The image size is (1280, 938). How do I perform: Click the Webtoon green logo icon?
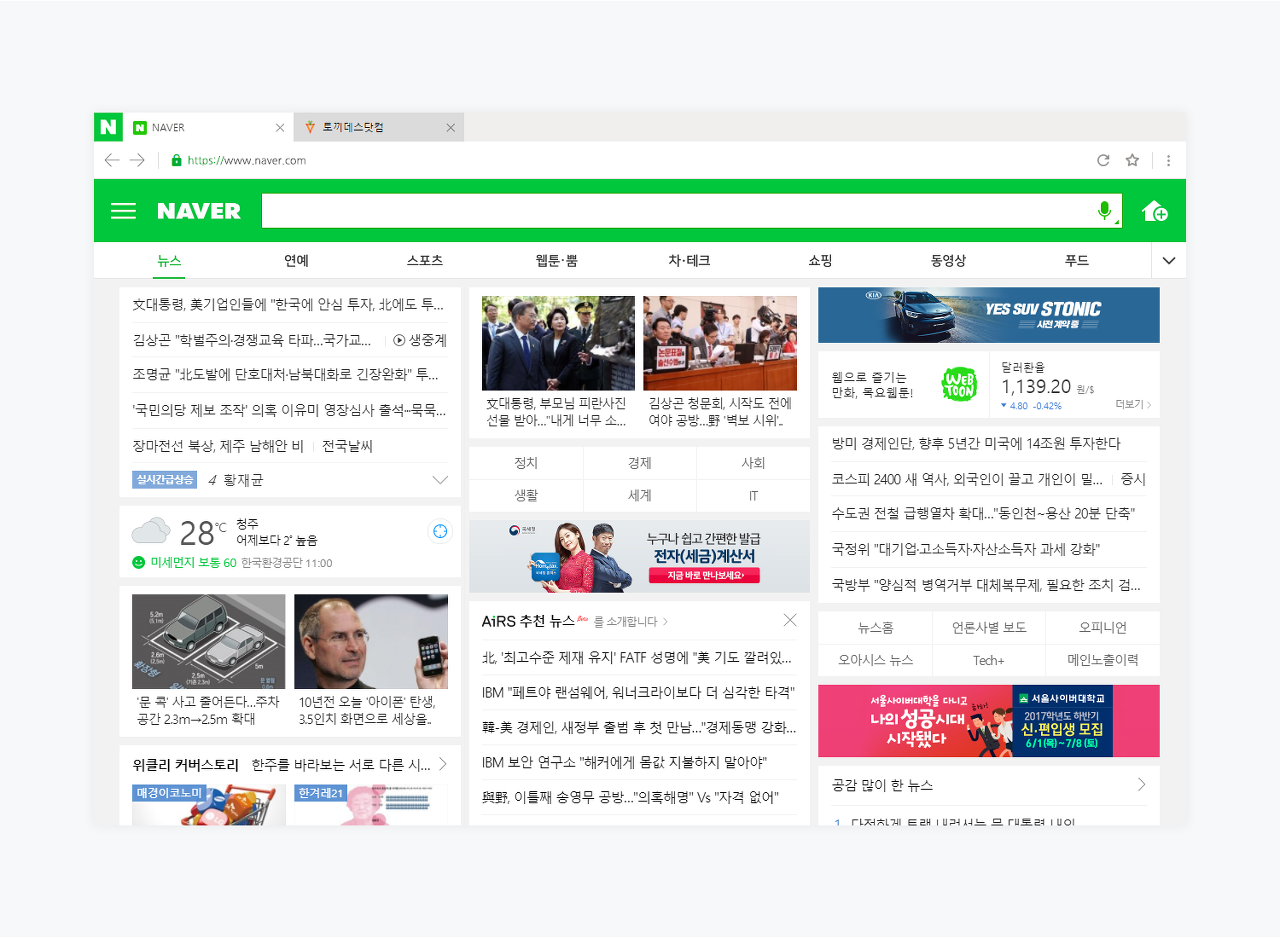pos(959,385)
